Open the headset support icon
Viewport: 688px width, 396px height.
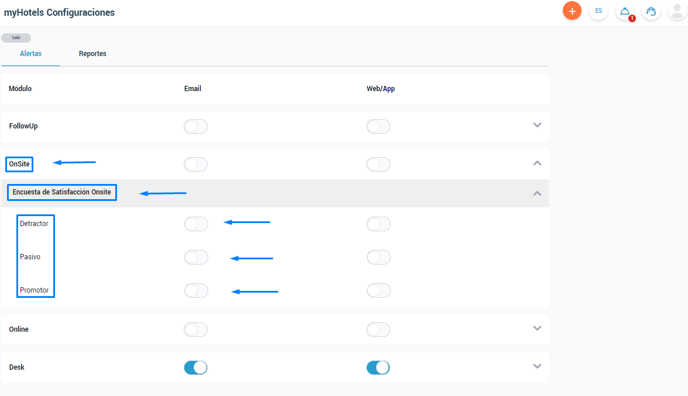click(651, 11)
